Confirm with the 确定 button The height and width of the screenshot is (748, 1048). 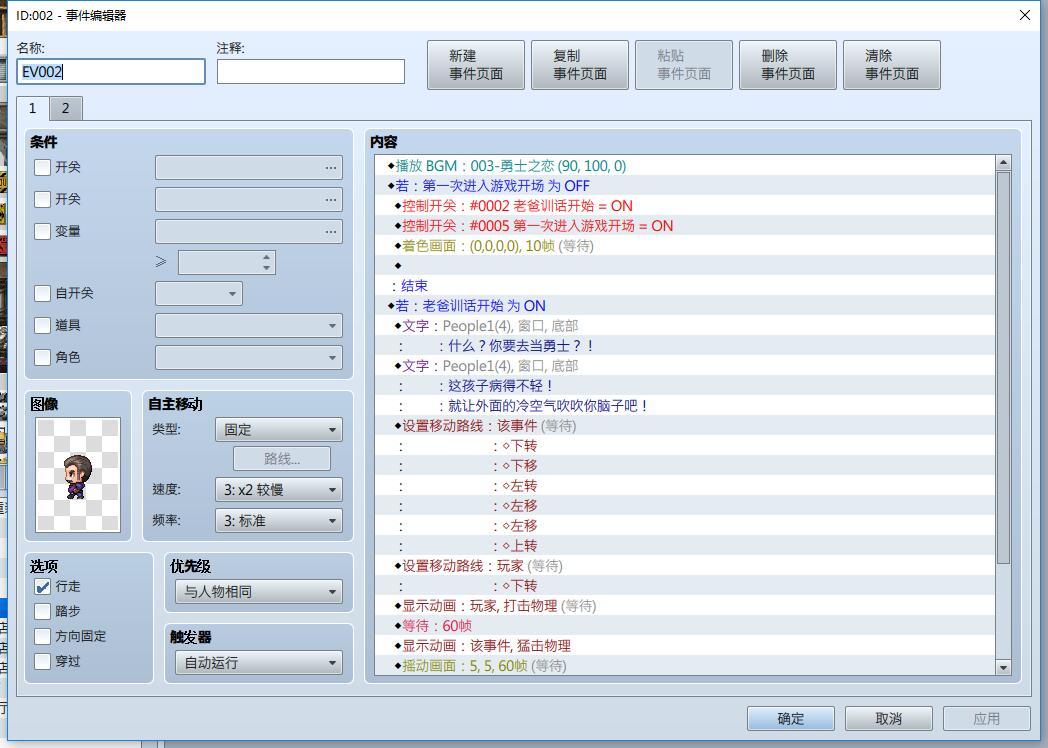[791, 719]
